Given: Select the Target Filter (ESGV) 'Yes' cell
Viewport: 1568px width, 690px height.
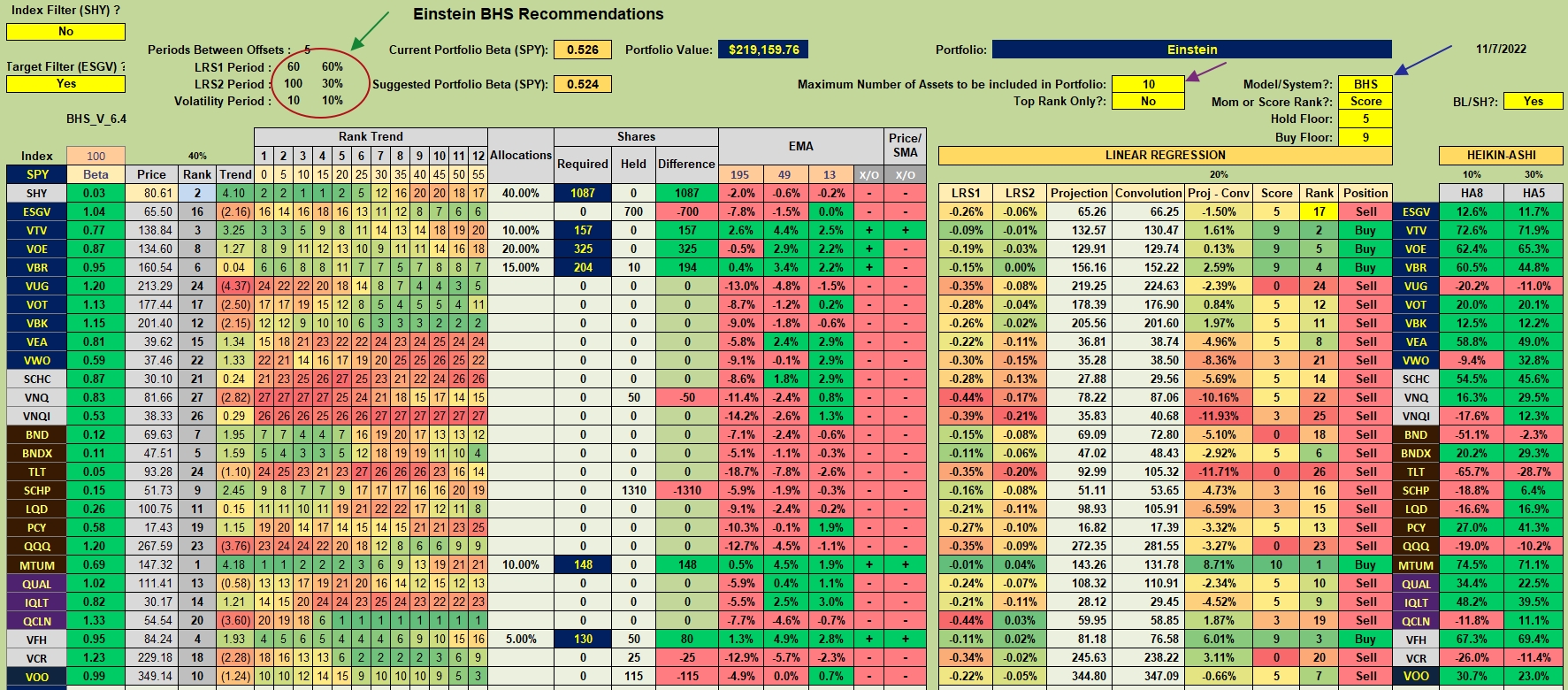Looking at the screenshot, I should [65, 84].
